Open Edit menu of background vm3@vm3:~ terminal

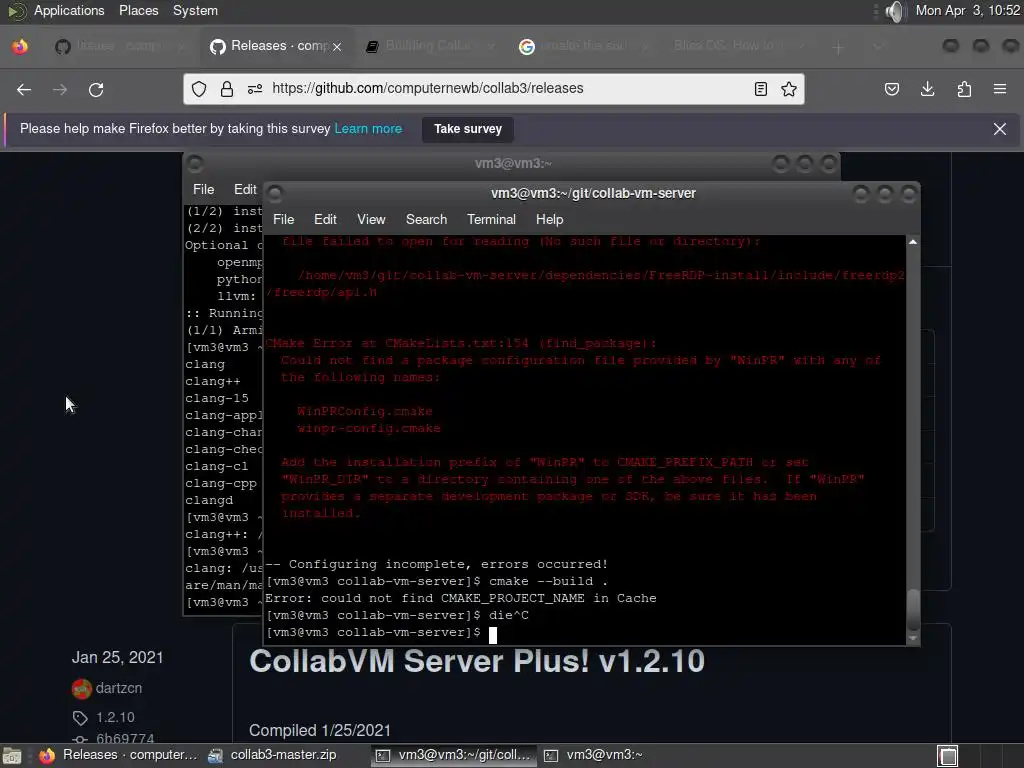point(245,189)
